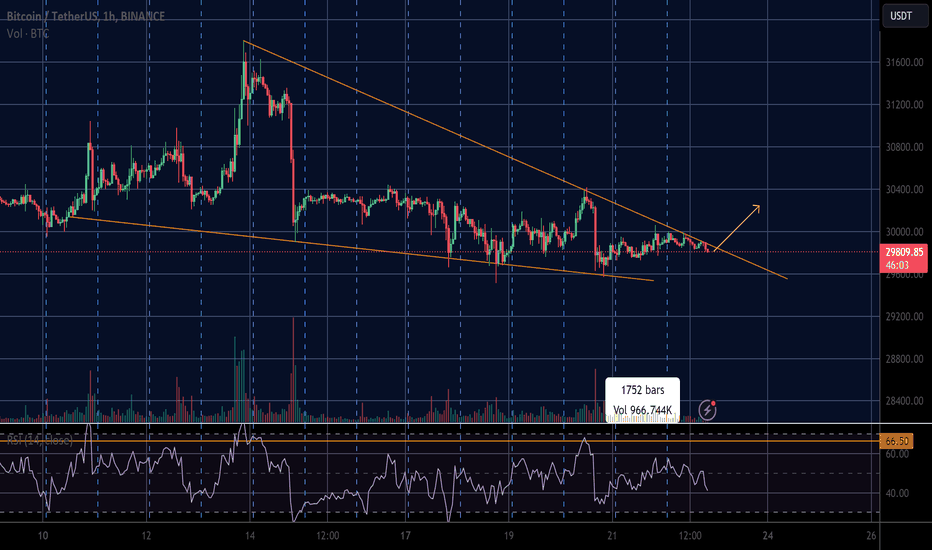The image size is (932, 550).
Task: Click the date 14 on time axis
Action: point(250,536)
